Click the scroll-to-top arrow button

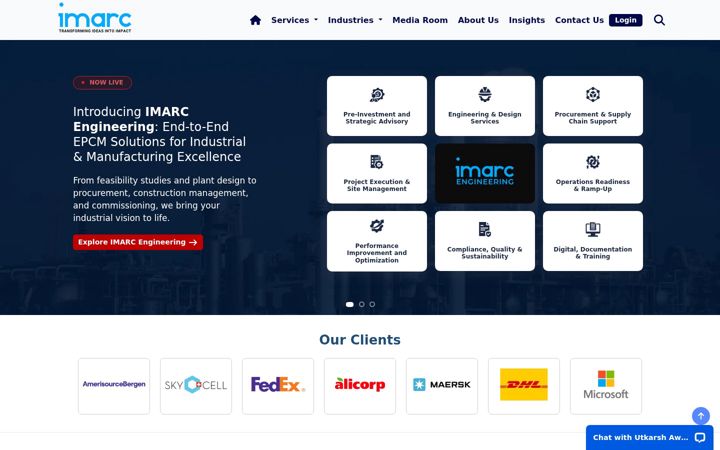[700, 416]
